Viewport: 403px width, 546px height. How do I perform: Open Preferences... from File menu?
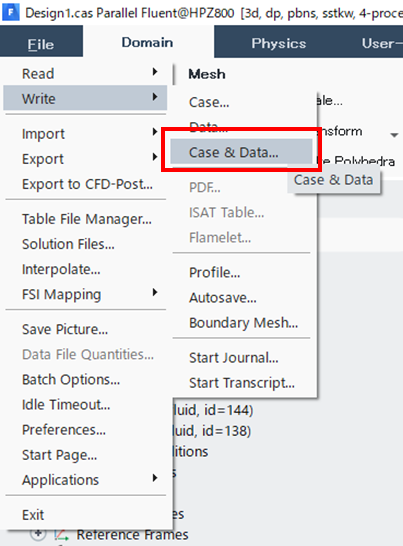point(64,430)
